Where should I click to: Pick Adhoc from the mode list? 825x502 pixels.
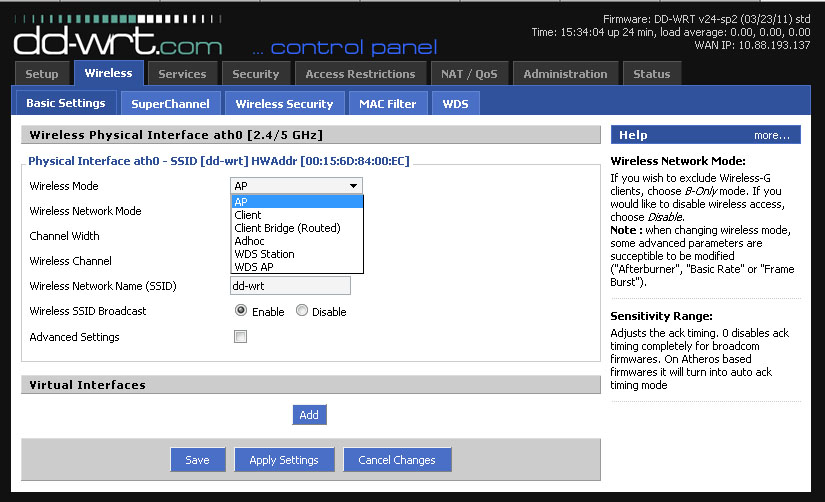coord(297,241)
